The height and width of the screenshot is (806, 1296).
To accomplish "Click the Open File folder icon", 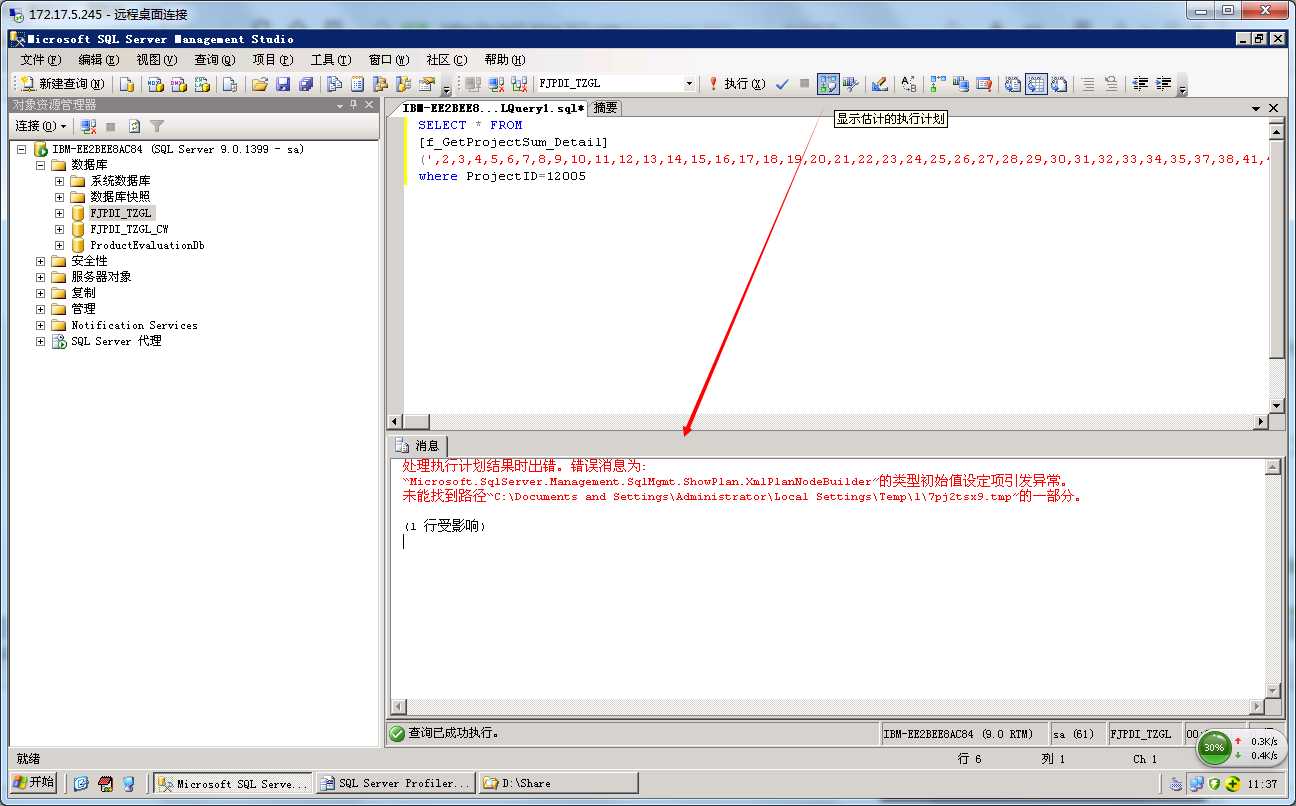I will click(x=259, y=84).
